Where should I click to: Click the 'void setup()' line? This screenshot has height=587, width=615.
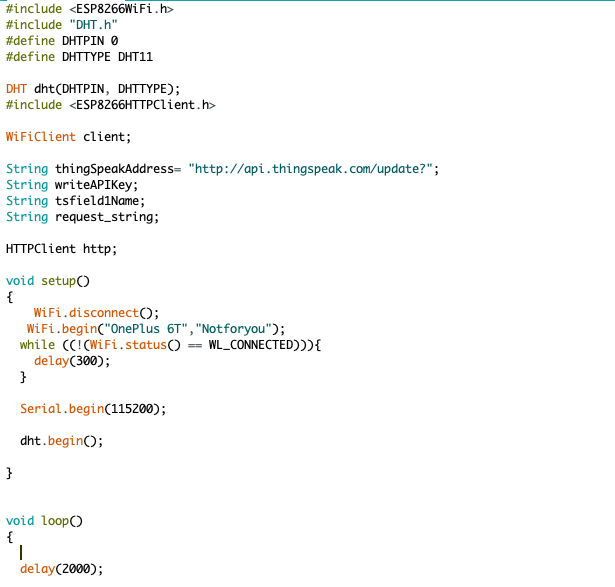(x=48, y=281)
